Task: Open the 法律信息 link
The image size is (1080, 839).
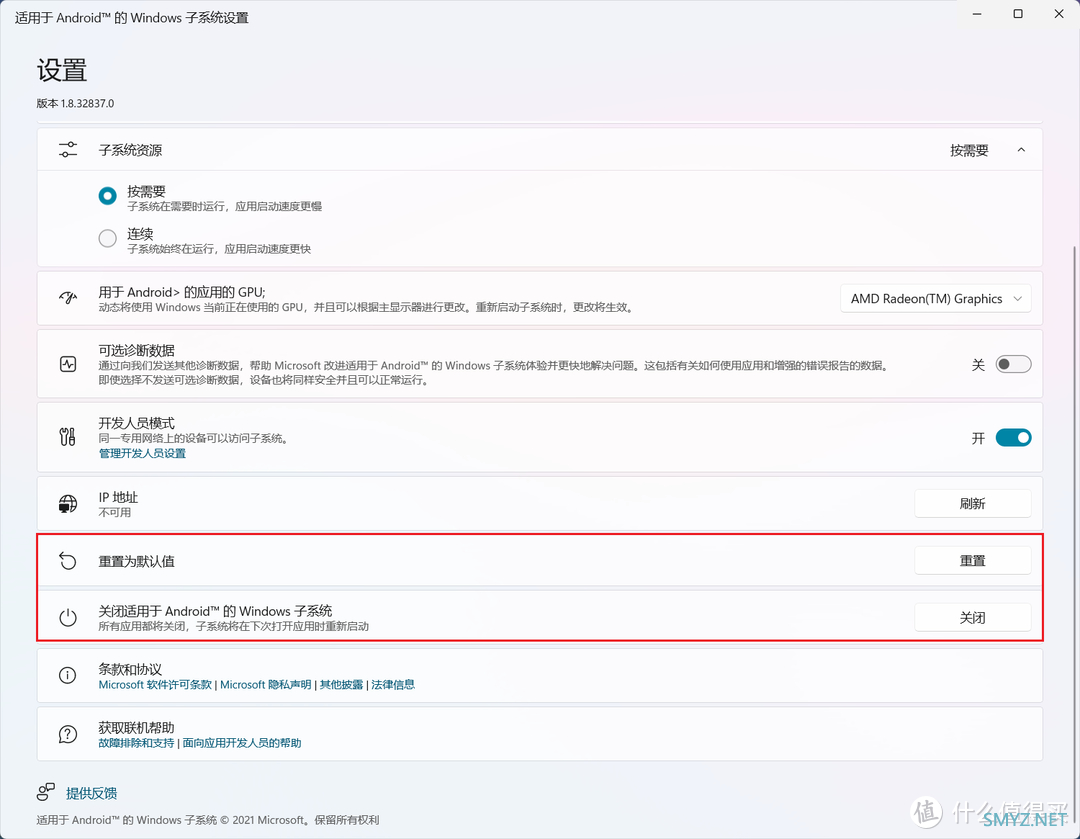Action: click(x=393, y=685)
